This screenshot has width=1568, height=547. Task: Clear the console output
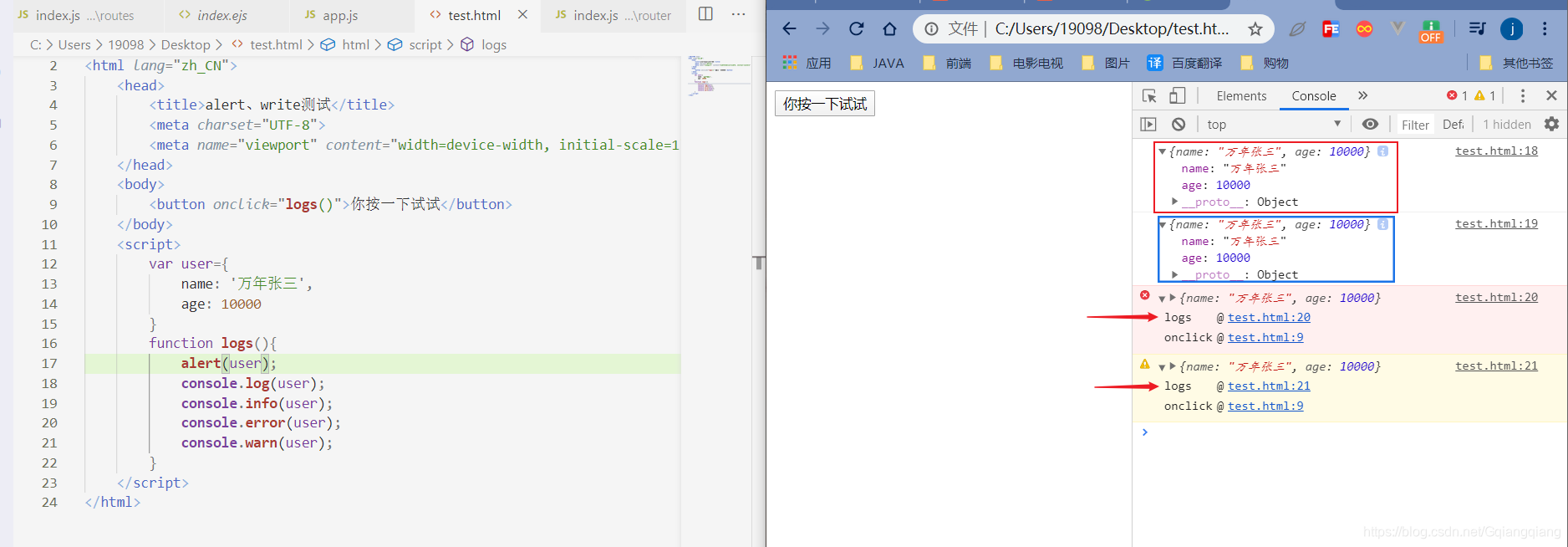tap(1179, 124)
